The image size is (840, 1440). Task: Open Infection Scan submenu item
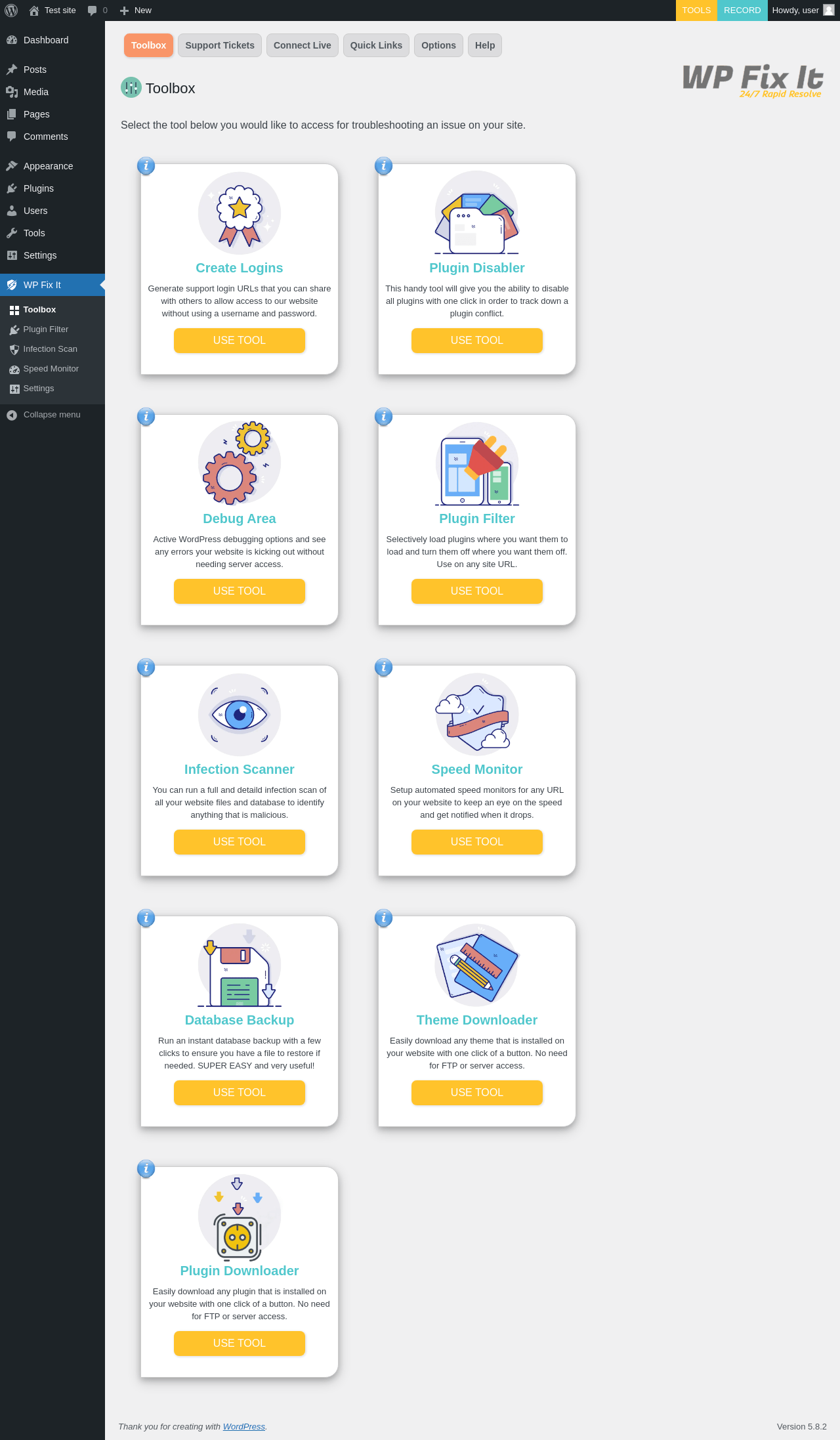52,349
